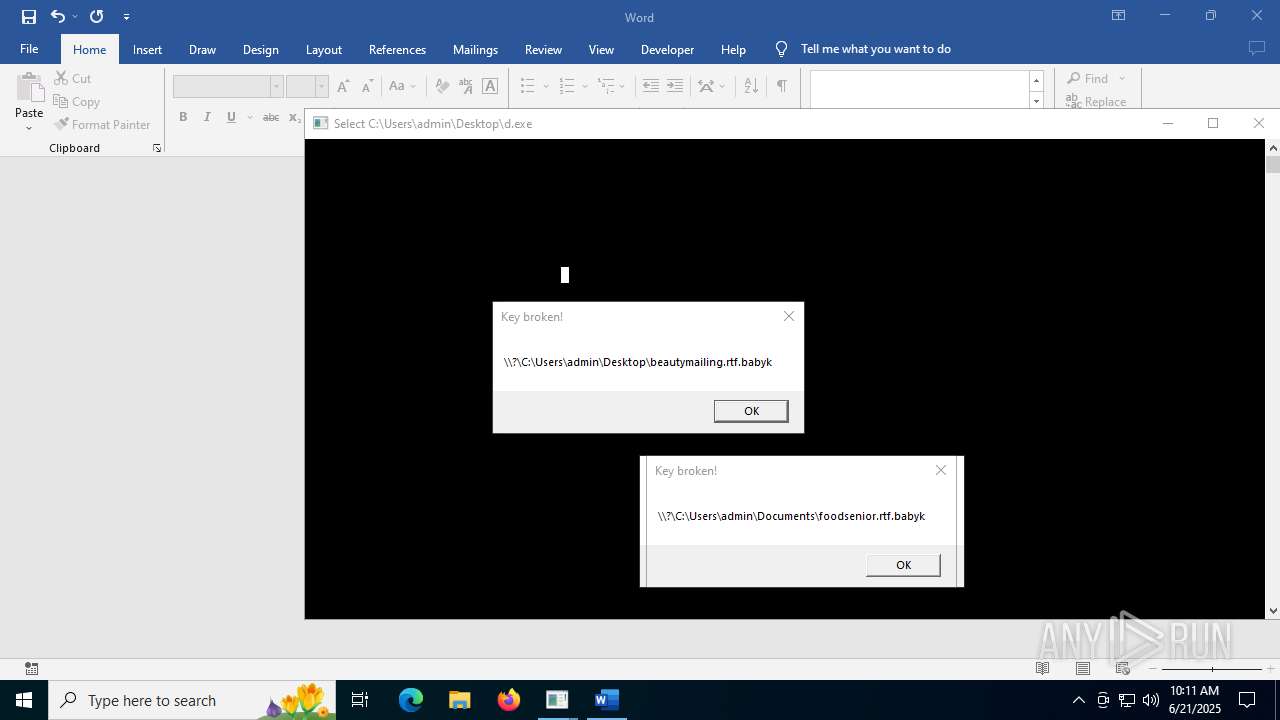
Task: Click OK on the foodsenior.rtf.babyk dialog
Action: click(903, 565)
